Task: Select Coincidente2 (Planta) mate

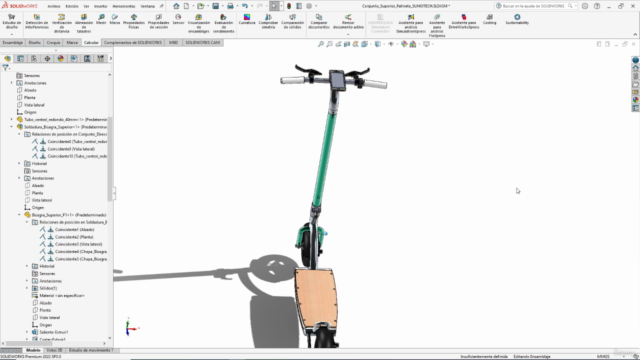Action: (x=74, y=237)
